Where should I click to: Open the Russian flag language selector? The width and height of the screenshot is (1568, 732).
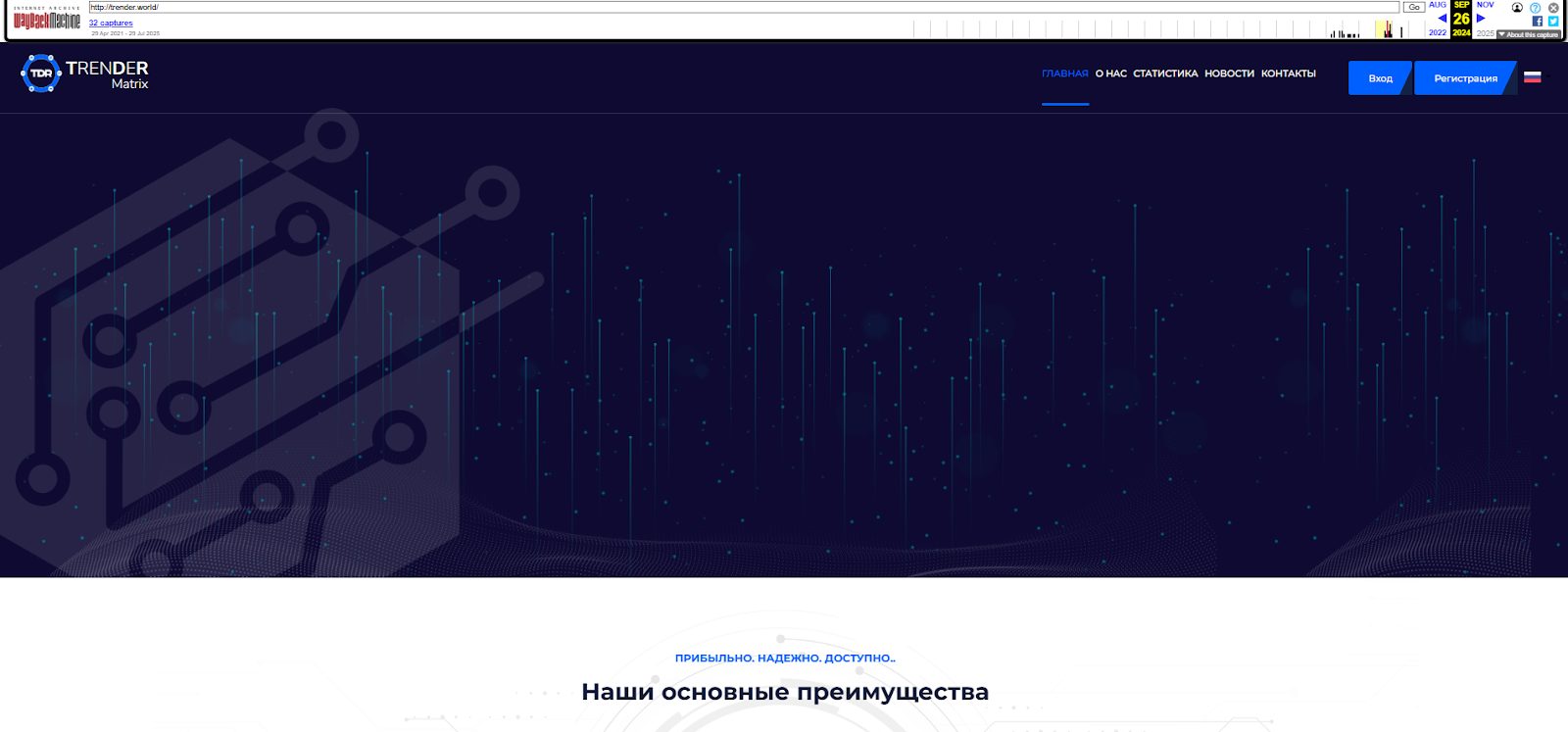1533,77
